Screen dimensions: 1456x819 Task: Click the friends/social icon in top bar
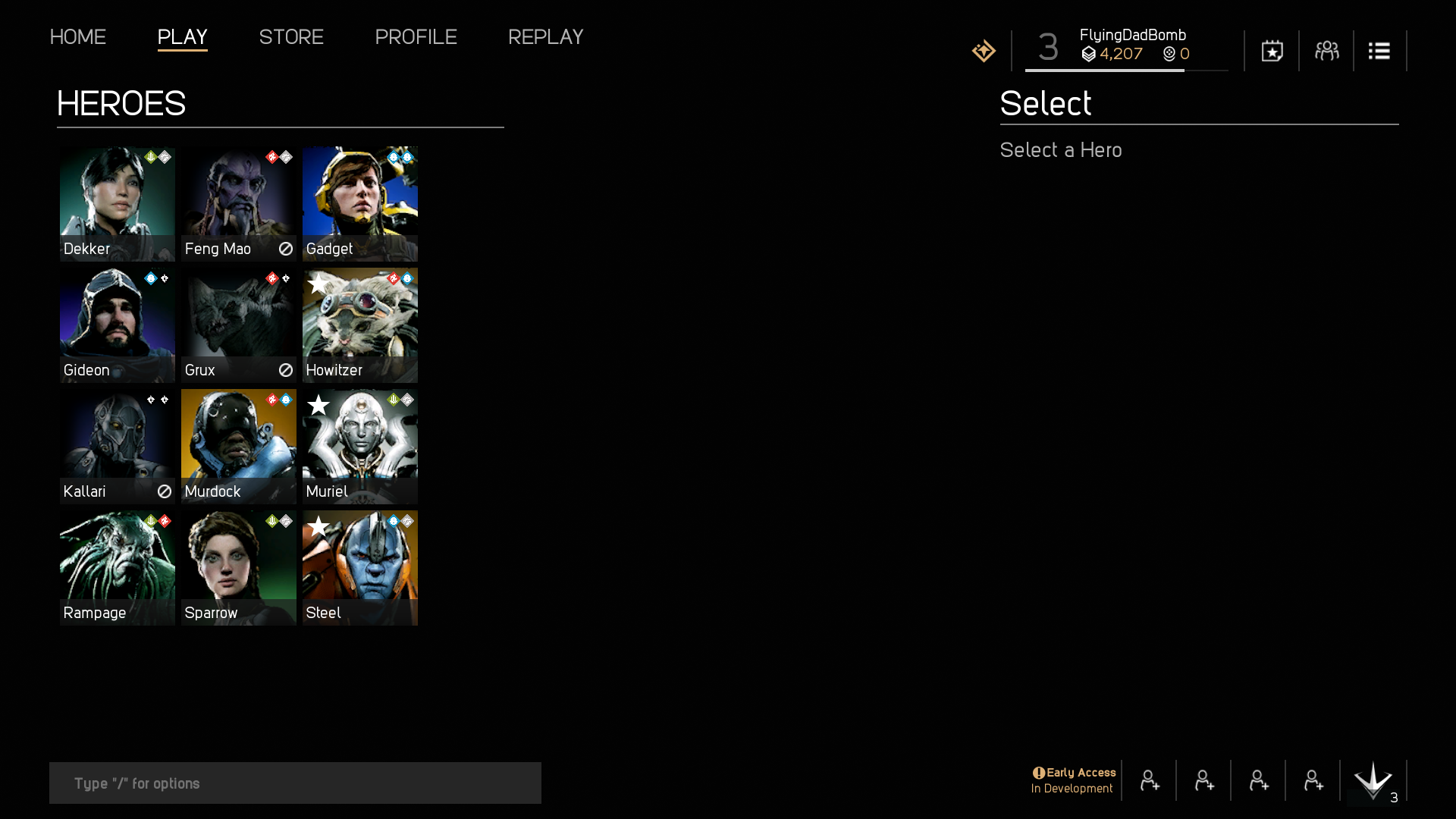point(1326,50)
